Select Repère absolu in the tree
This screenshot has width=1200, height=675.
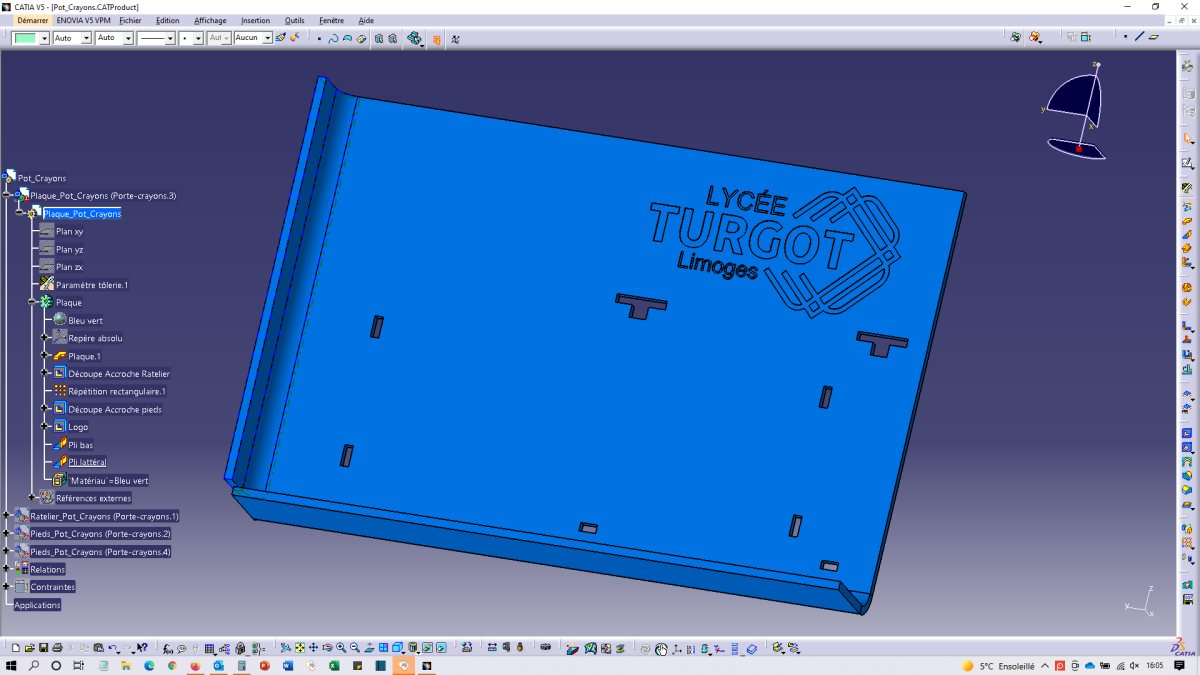point(95,338)
